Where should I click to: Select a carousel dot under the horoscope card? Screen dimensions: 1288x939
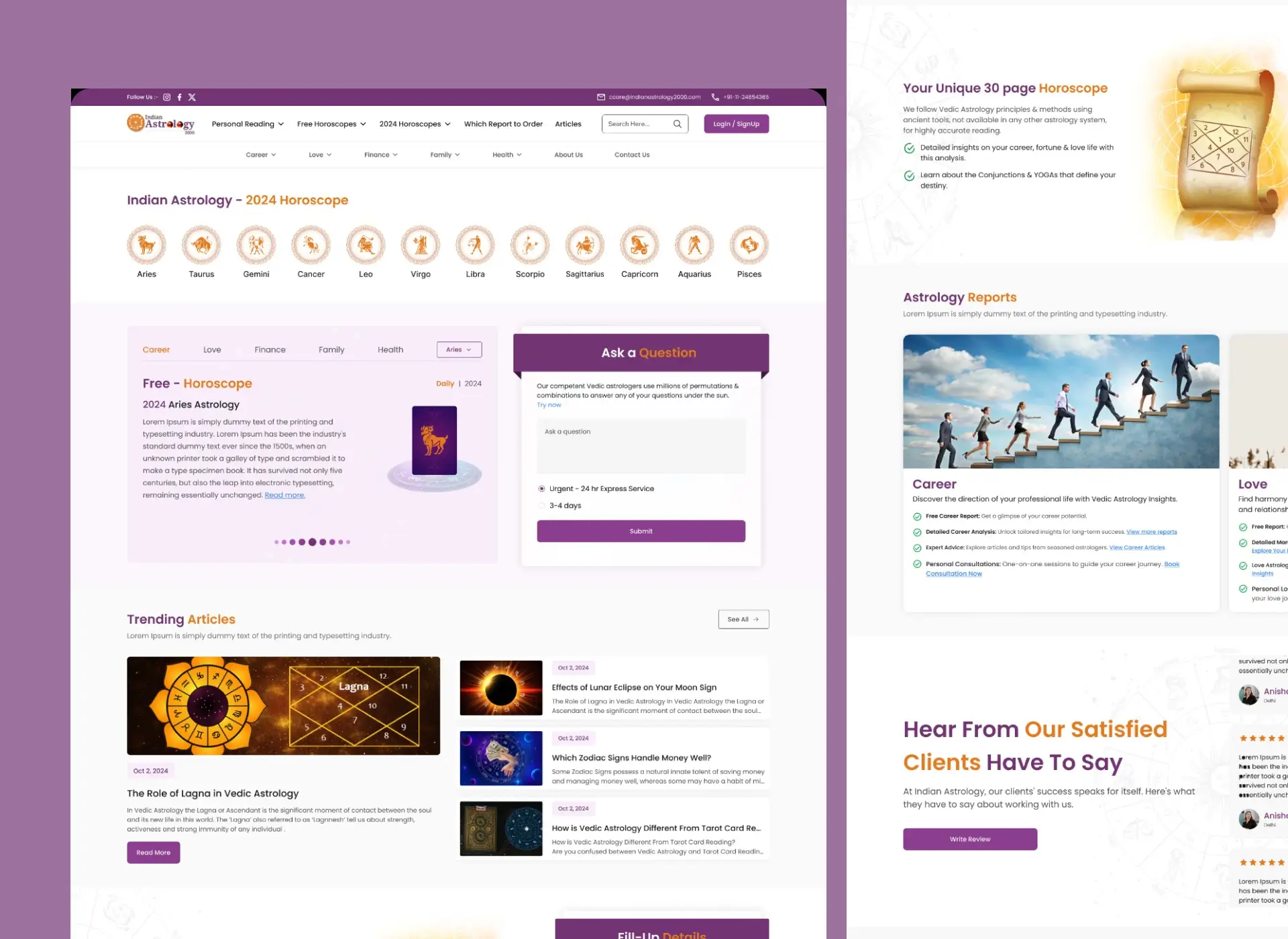click(312, 542)
